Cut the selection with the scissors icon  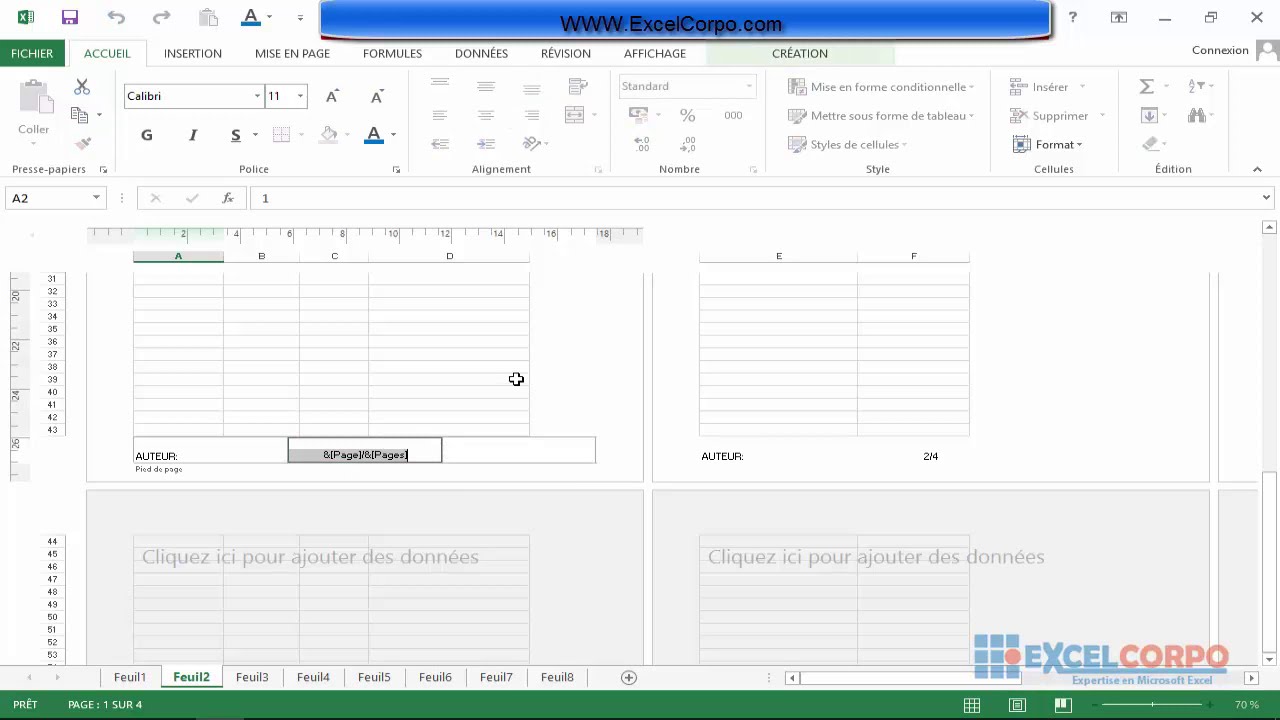[82, 88]
